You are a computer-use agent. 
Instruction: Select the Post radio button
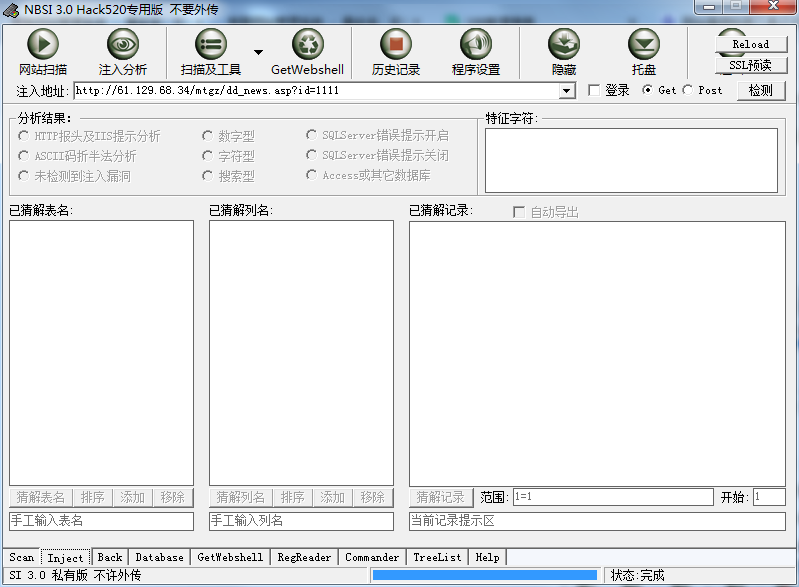(688, 90)
